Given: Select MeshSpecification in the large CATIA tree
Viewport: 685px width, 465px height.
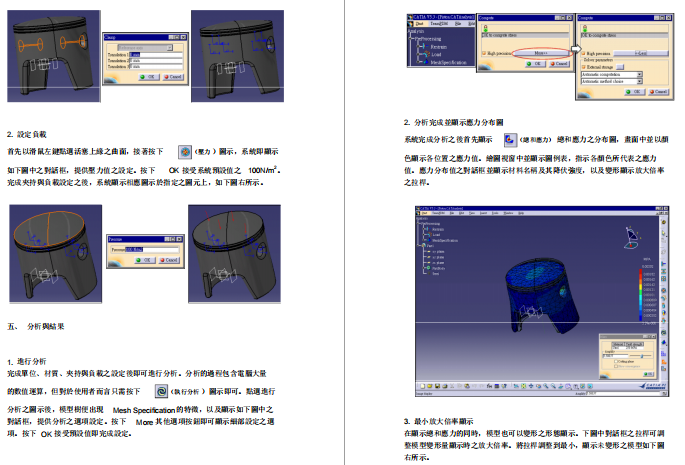Looking at the screenshot, I should pyautogui.click(x=445, y=240).
